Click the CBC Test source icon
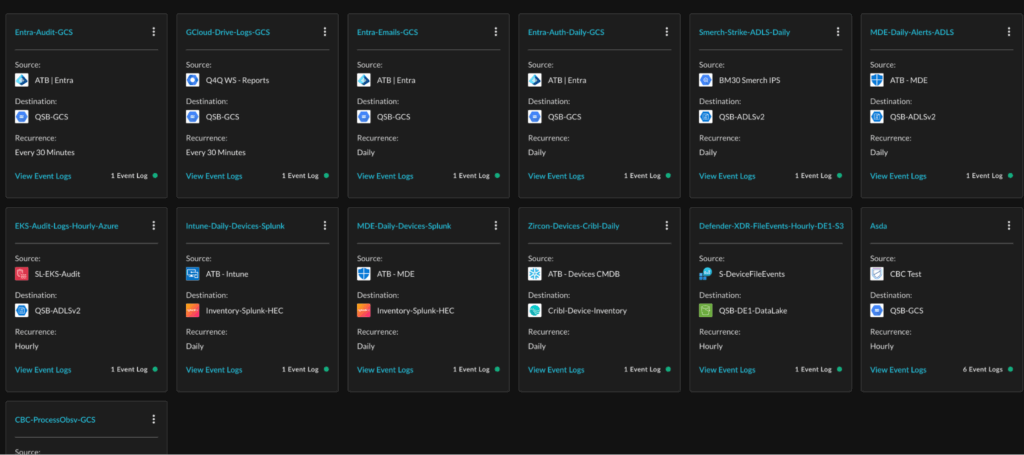1024x455 pixels. tap(877, 274)
